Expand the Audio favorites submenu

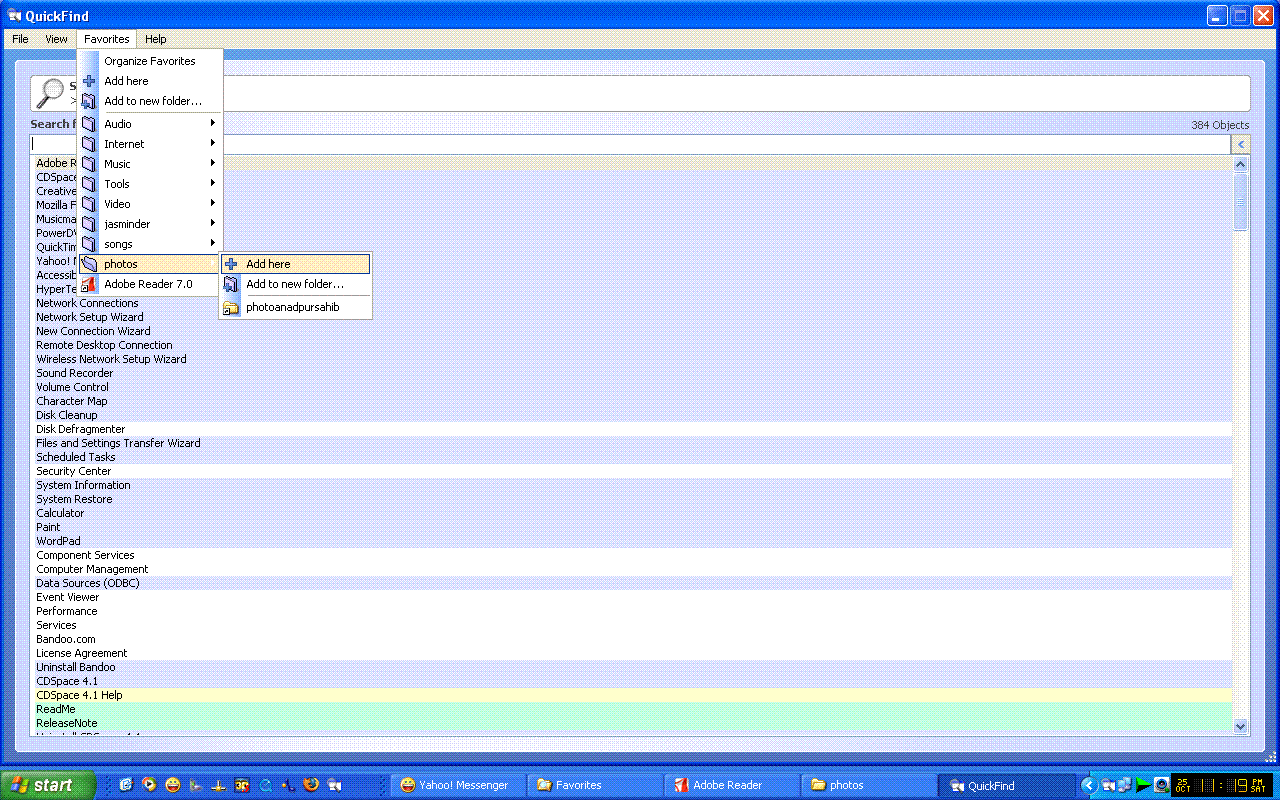coord(212,124)
